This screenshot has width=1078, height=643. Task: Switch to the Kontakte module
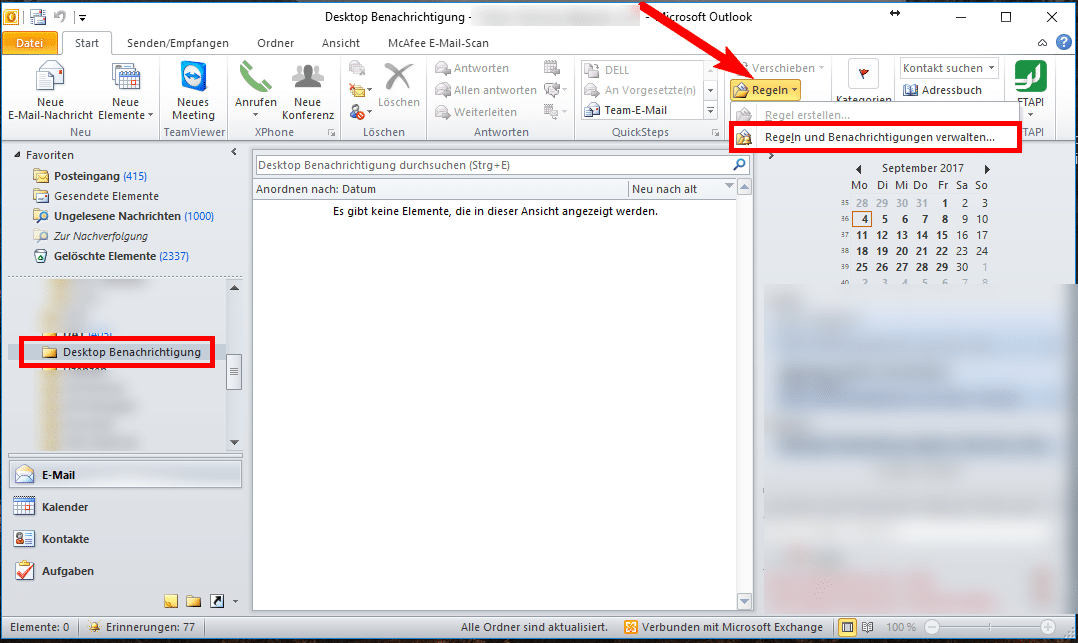click(125, 538)
